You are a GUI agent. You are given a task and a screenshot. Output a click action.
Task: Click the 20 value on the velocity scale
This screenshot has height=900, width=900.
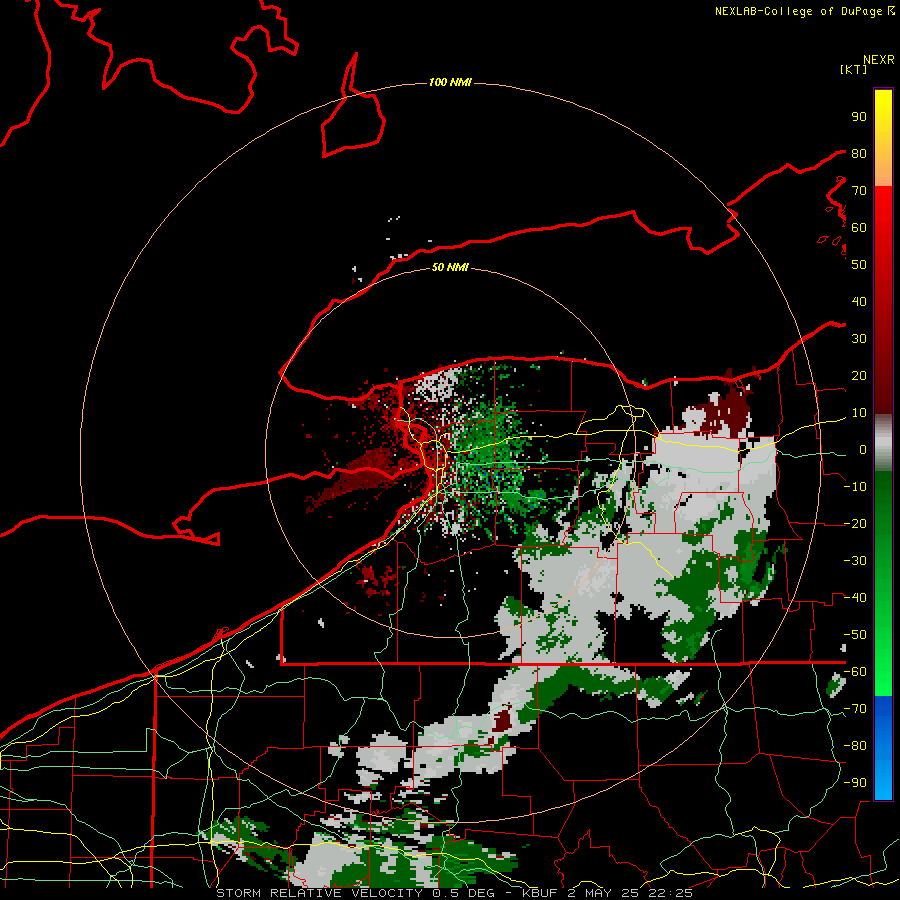tap(859, 375)
